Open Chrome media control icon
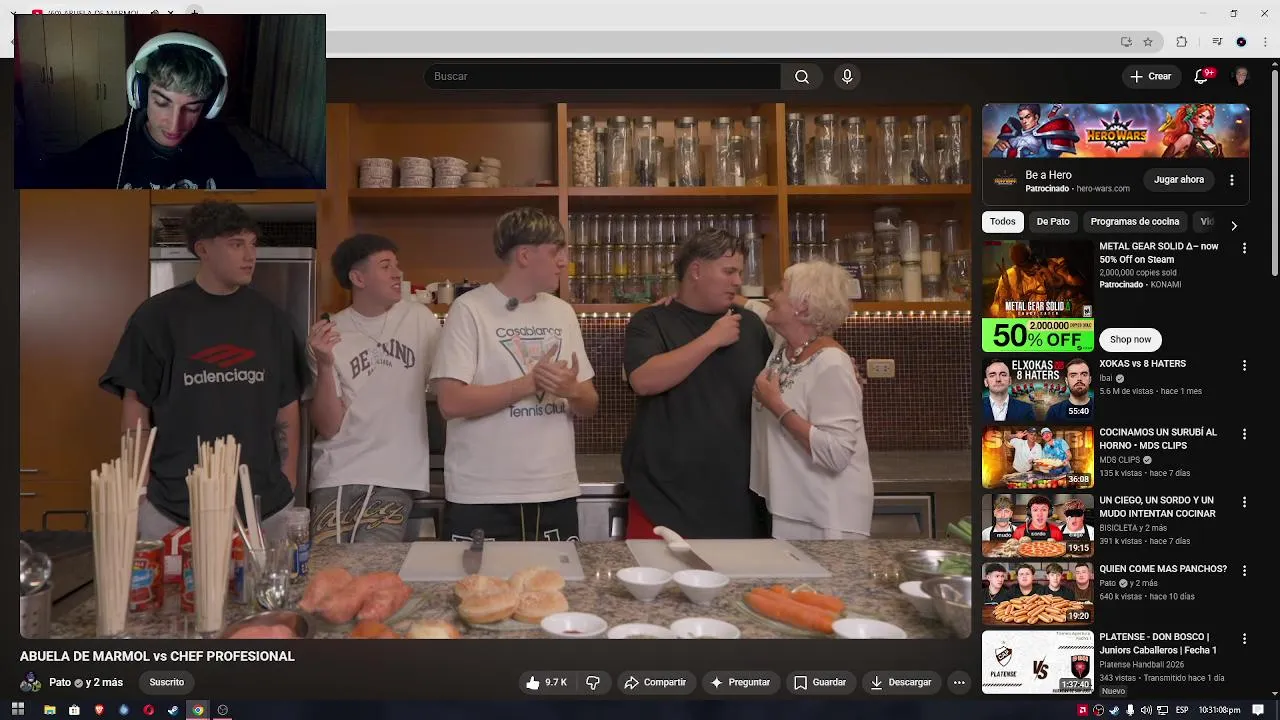Image resolution: width=1280 pixels, height=720 pixels. [1217, 42]
